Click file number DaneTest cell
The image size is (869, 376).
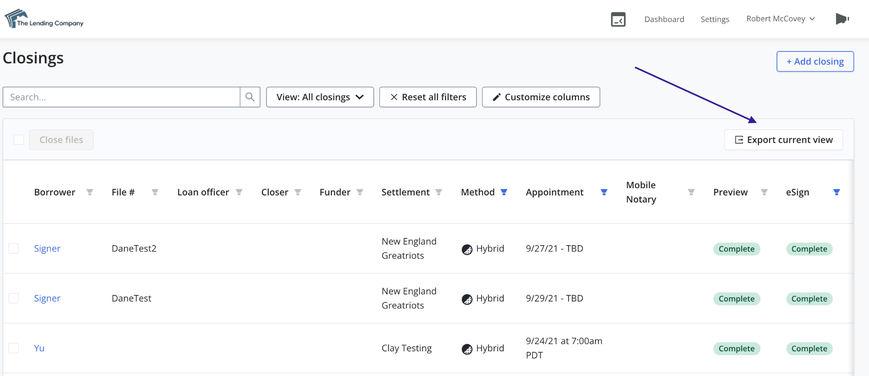point(131,298)
